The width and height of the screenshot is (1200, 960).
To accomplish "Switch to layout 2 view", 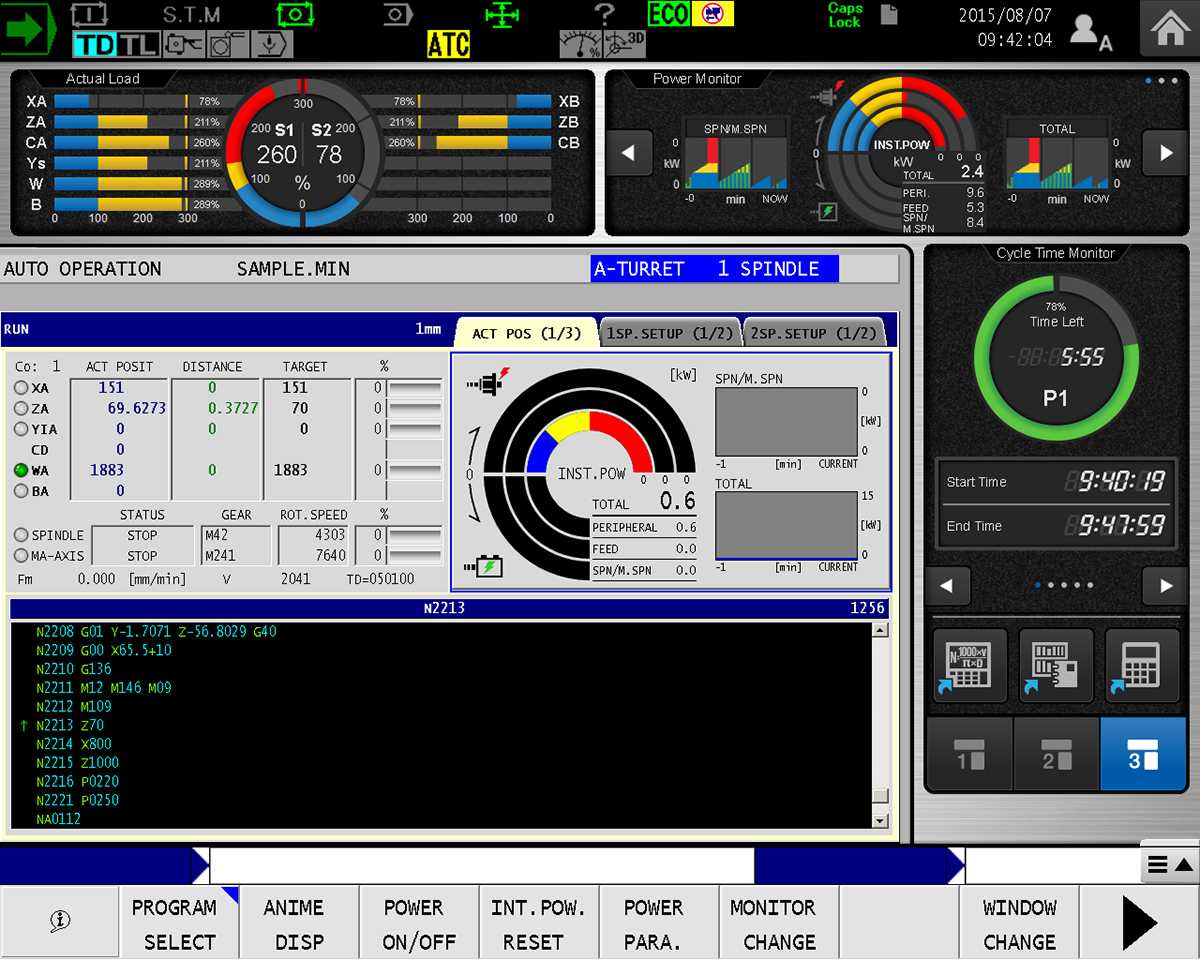I will (x=1056, y=755).
